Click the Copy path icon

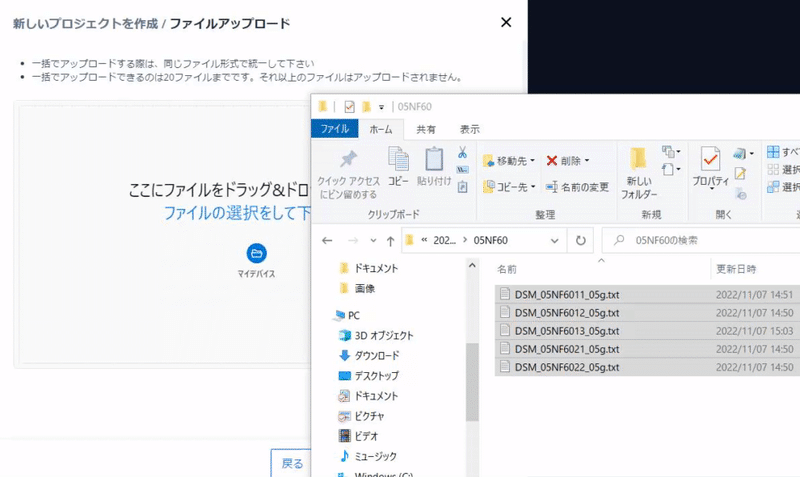[x=462, y=169]
